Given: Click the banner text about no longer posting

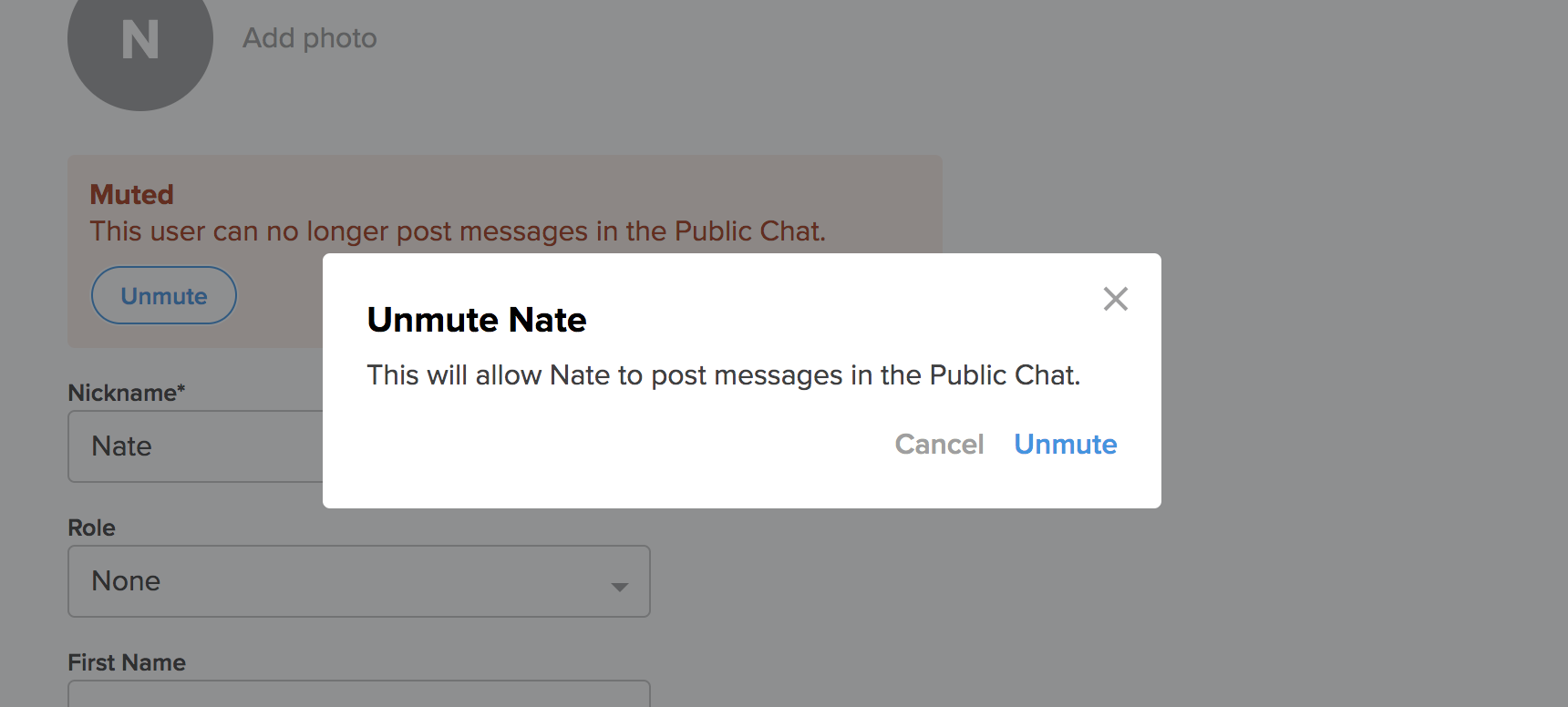Looking at the screenshot, I should point(458,231).
